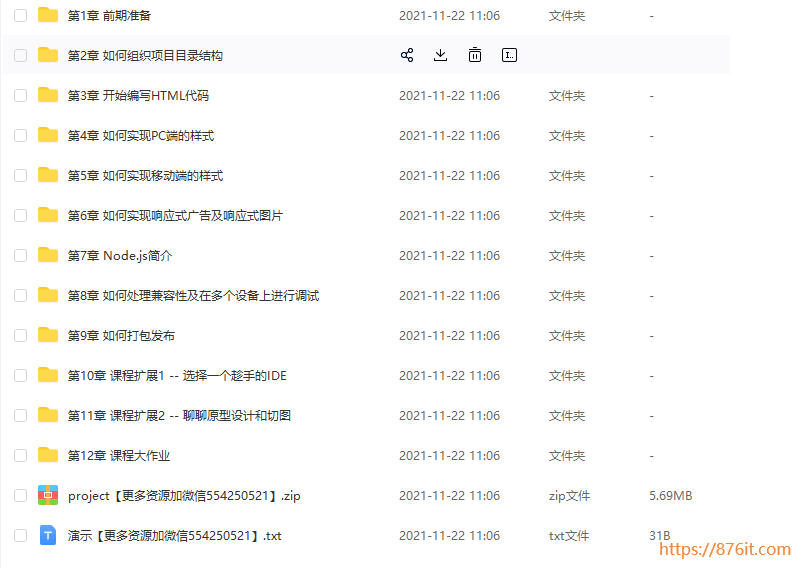Image resolution: width=807 pixels, height=568 pixels.
Task: Check the box for project zip file
Action: point(21,495)
